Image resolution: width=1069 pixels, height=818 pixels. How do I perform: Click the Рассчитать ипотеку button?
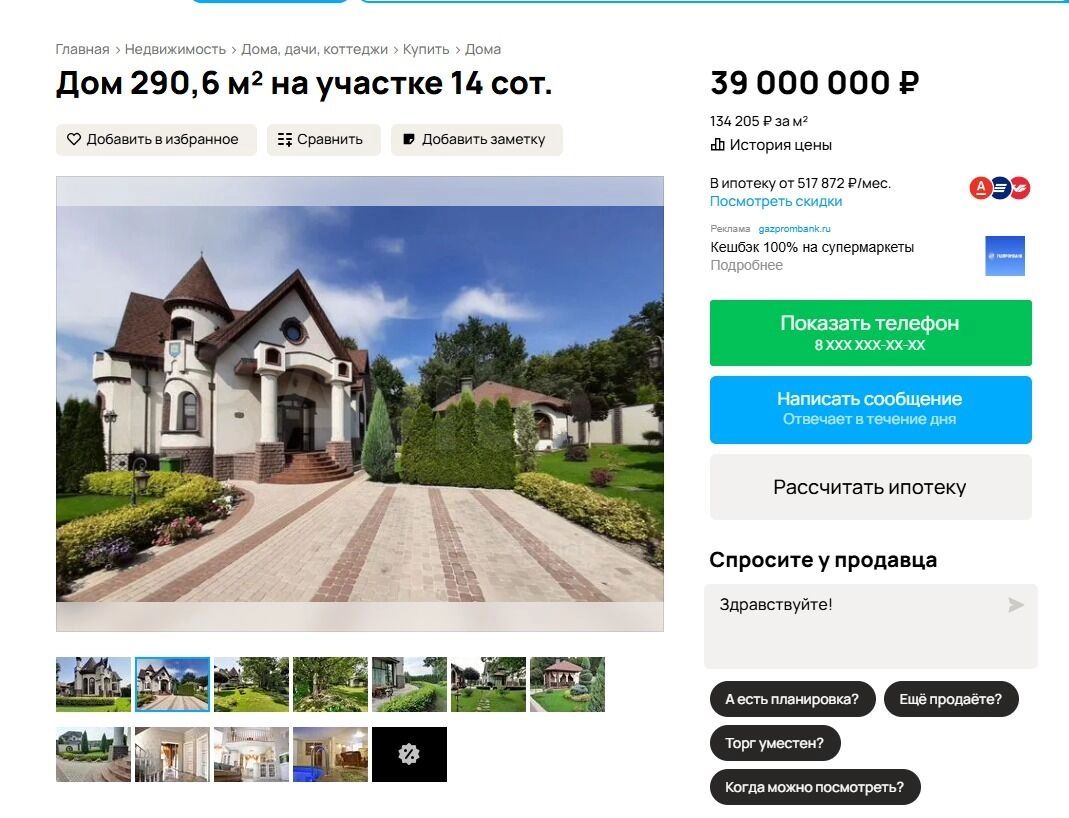871,487
